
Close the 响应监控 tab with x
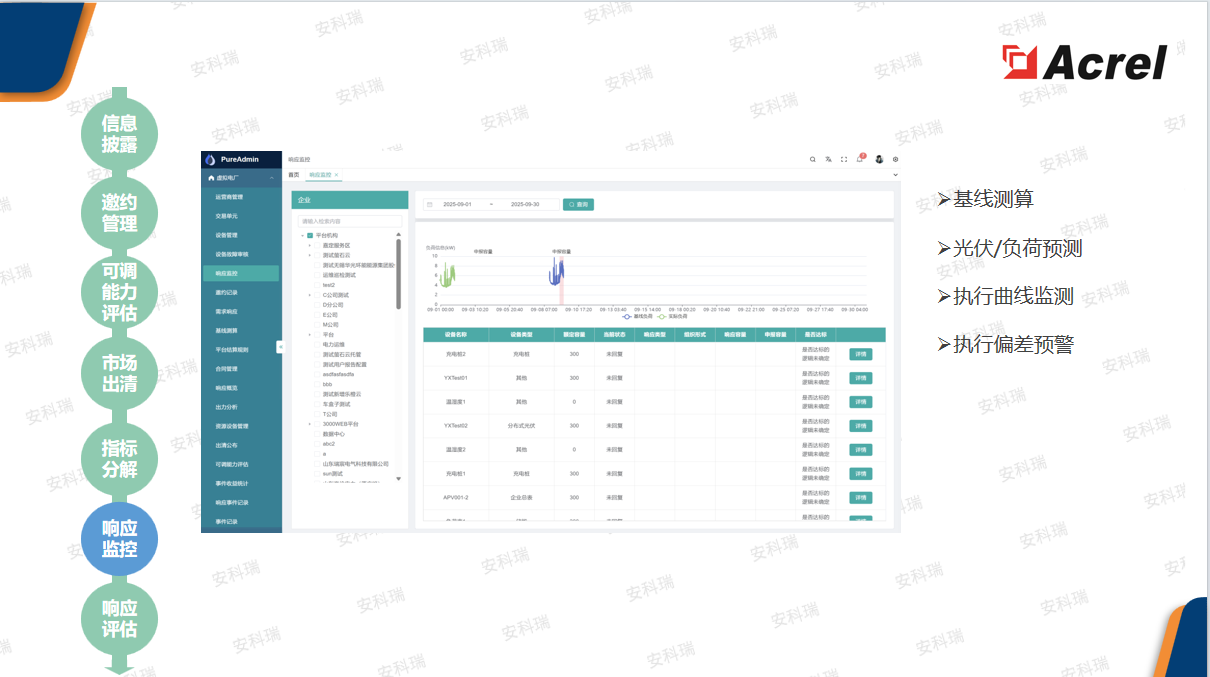point(337,175)
